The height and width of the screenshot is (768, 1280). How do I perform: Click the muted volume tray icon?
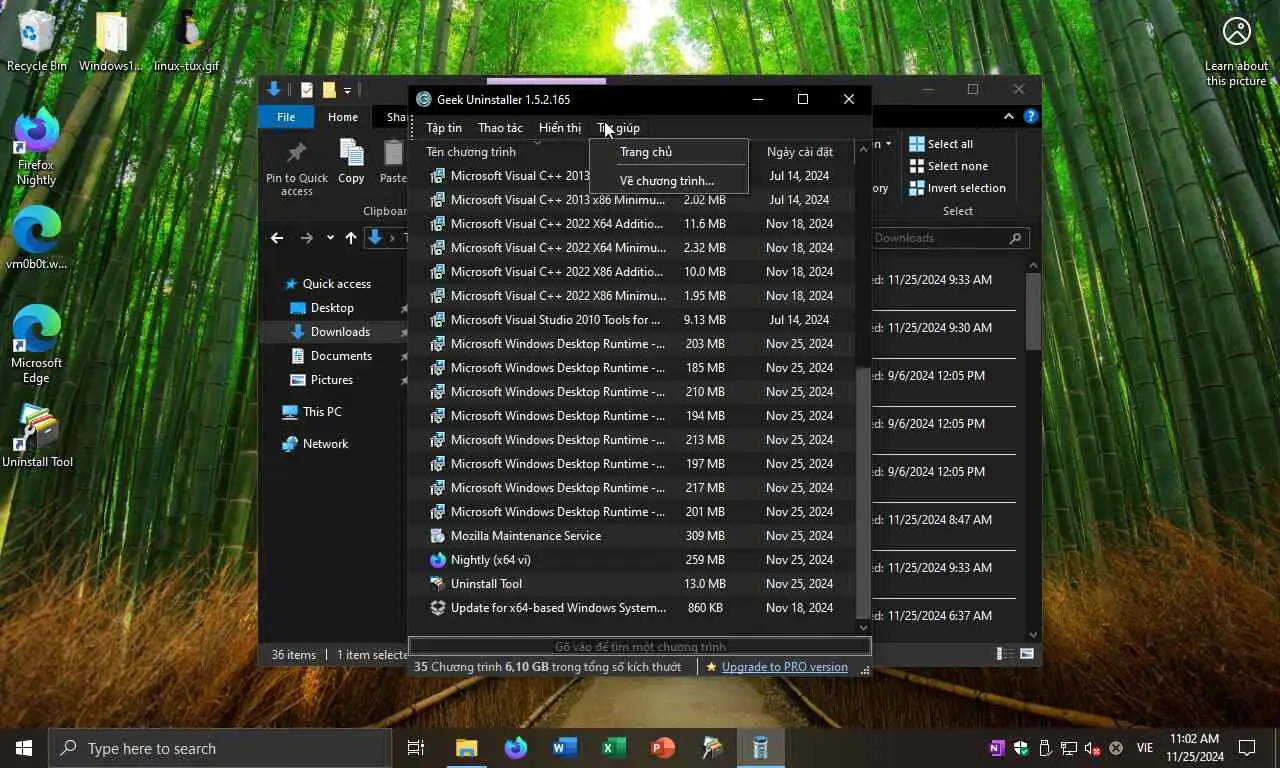1092,748
